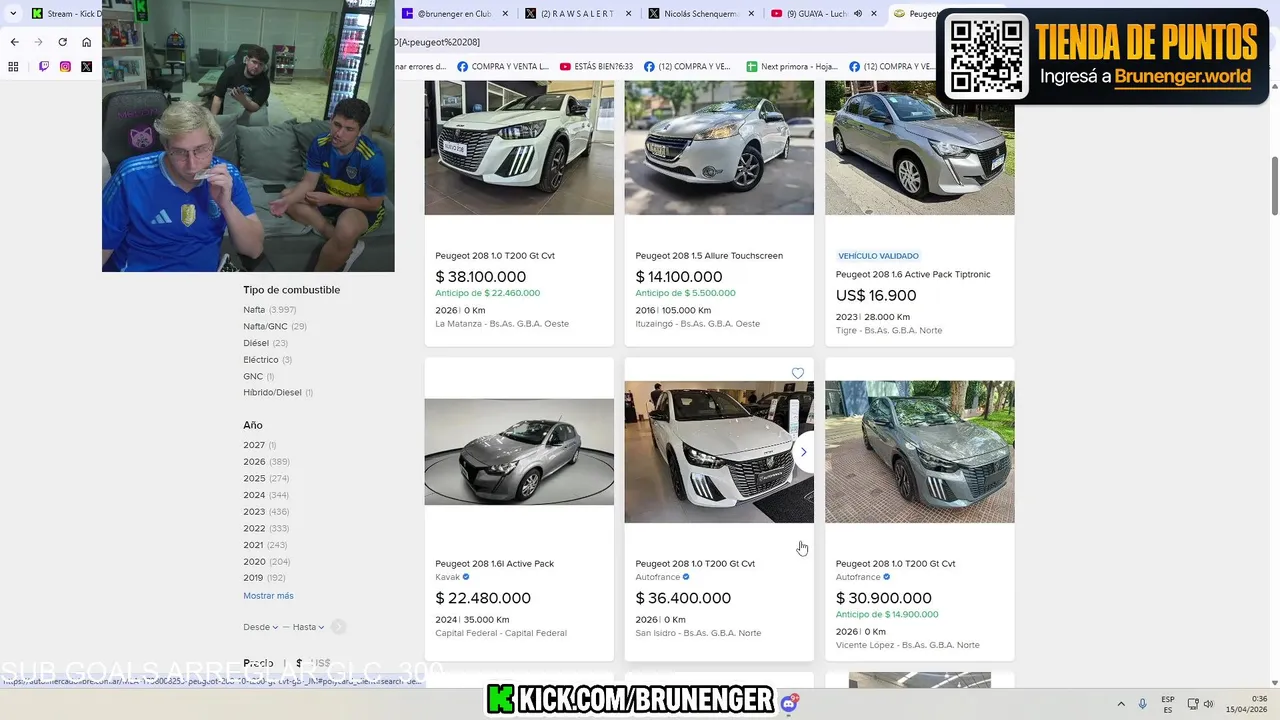Open the X bookmark icon in bookmarks bar
This screenshot has width=1280, height=720.
(86, 67)
